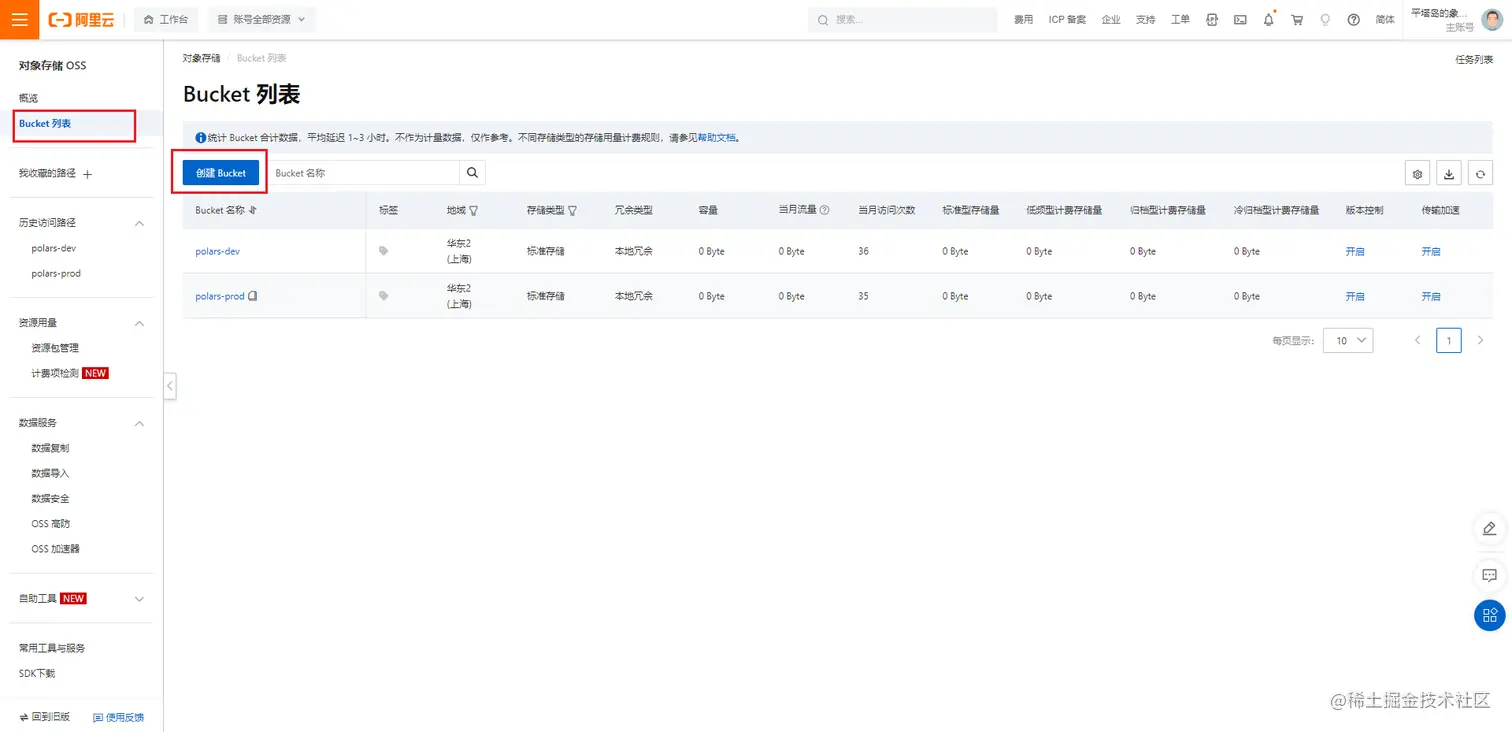Filter by 地域 column
The width and height of the screenshot is (1512, 732).
pyautogui.click(x=473, y=211)
